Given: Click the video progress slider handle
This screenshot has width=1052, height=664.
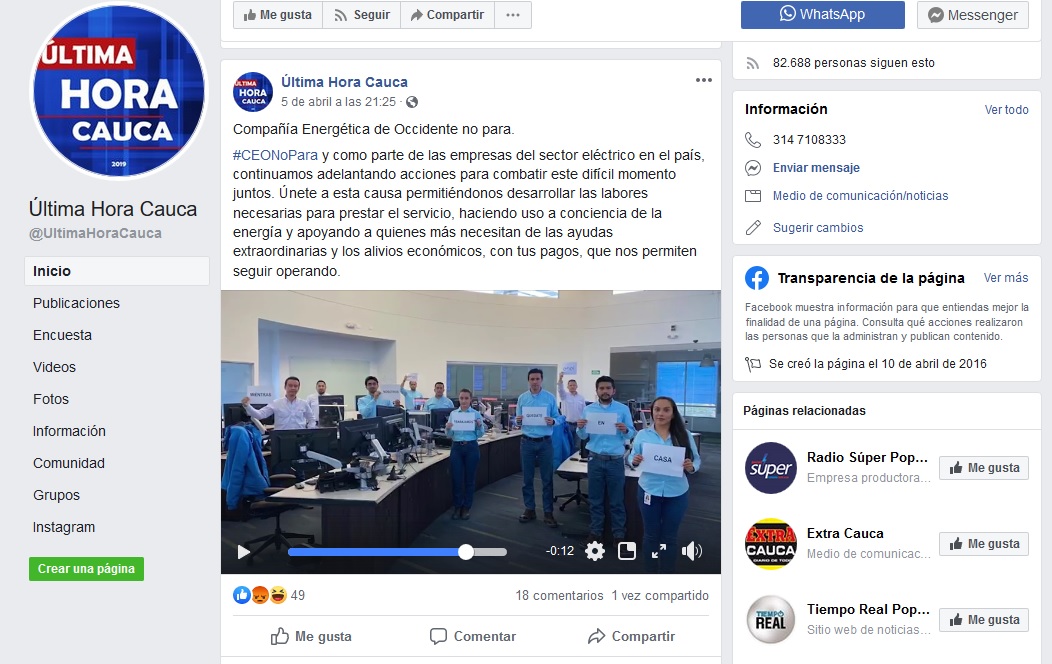Looking at the screenshot, I should [x=466, y=552].
